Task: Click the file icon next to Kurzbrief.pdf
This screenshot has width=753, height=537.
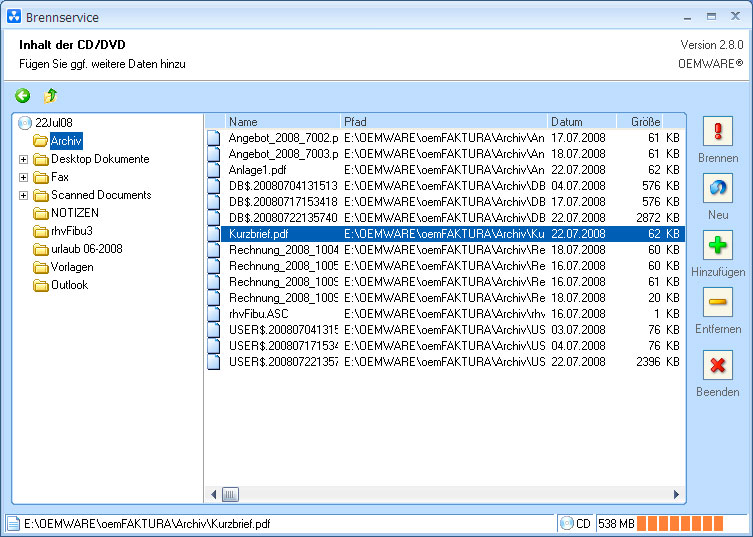Action: [214, 234]
